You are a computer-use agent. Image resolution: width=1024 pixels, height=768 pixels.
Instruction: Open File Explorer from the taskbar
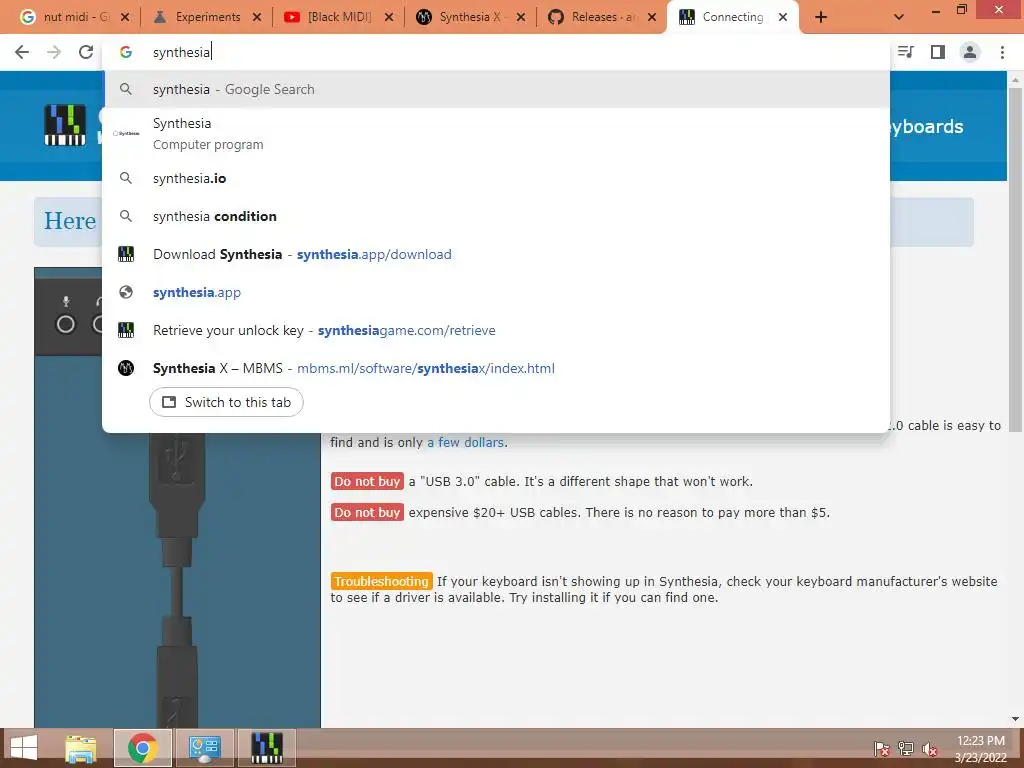pos(81,748)
